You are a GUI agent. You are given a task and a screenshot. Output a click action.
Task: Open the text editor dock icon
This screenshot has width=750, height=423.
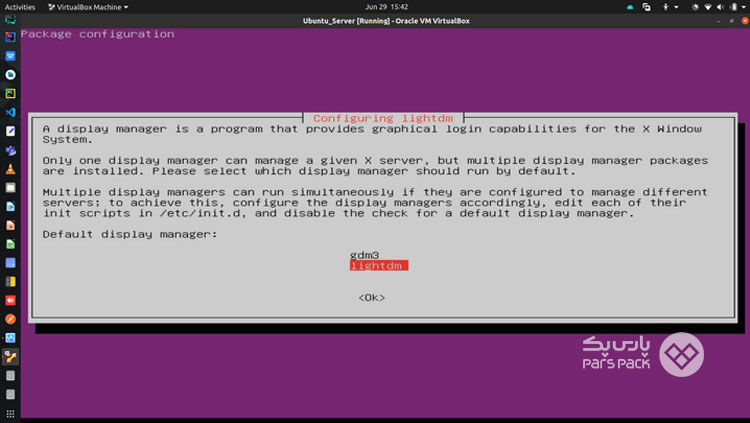point(10,131)
